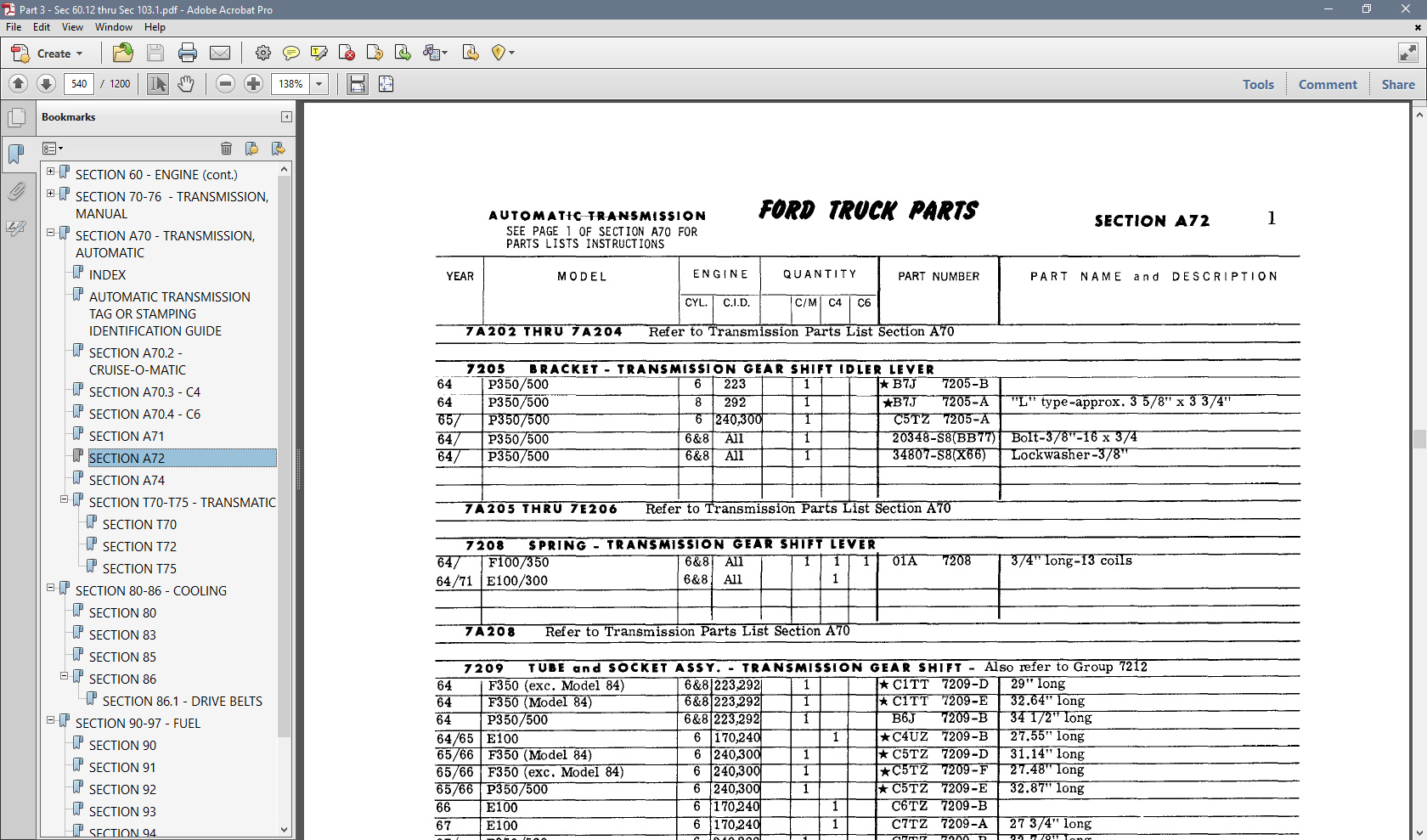
Task: Collapse SECTION T70-T75 - TRANSMATIC bookmark
Action: coord(64,499)
